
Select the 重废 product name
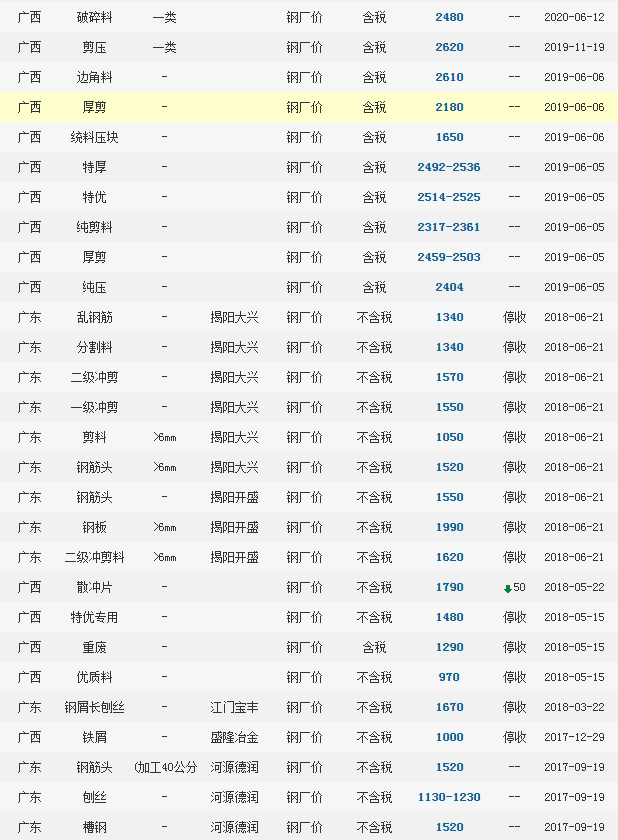tap(94, 647)
